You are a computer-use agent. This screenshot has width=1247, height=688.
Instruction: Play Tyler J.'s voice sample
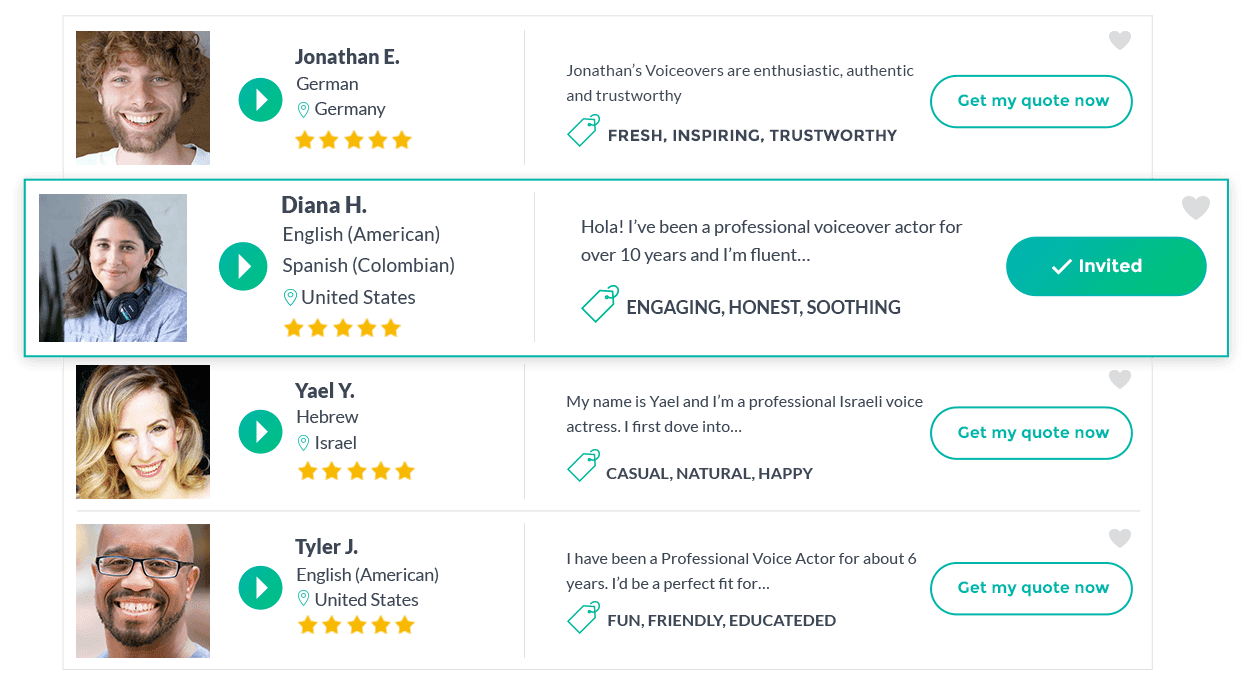point(261,587)
